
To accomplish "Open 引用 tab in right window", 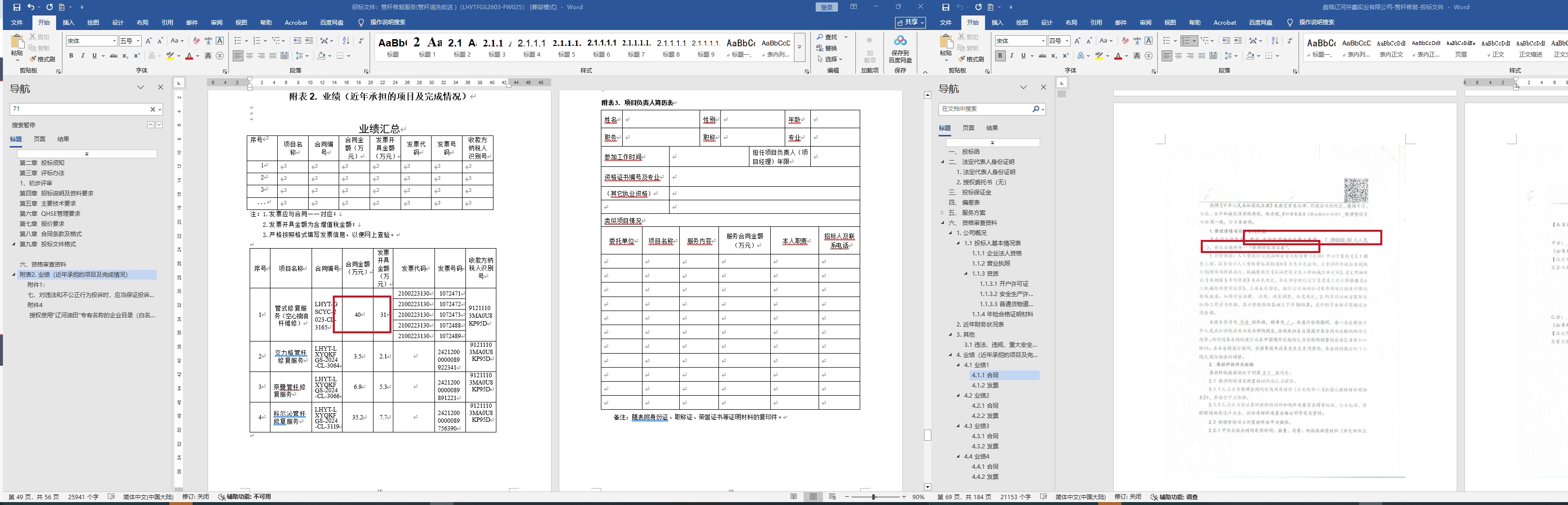I will [x=1096, y=23].
